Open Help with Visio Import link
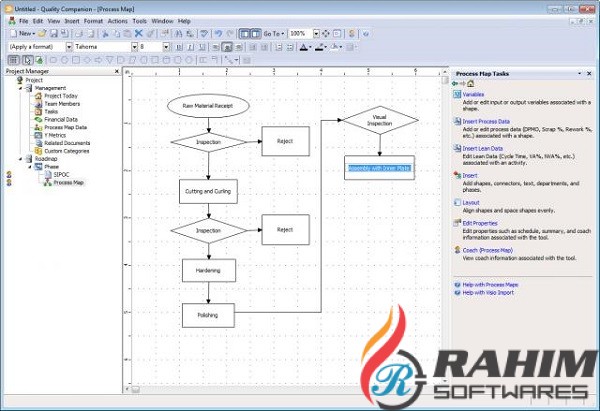 [x=488, y=292]
